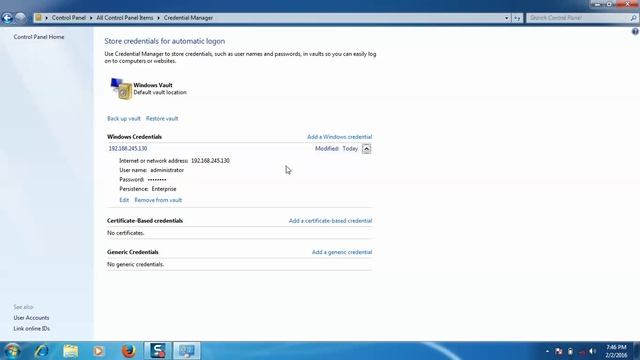
Task: Show hidden tray icons arrow
Action: 547,351
